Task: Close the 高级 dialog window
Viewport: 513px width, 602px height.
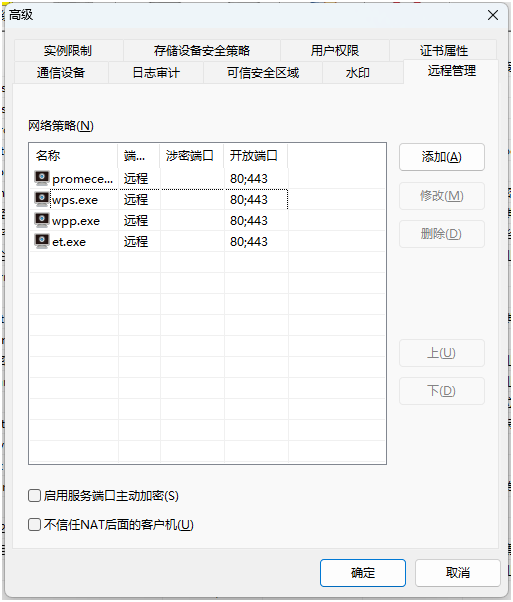Action: 493,15
